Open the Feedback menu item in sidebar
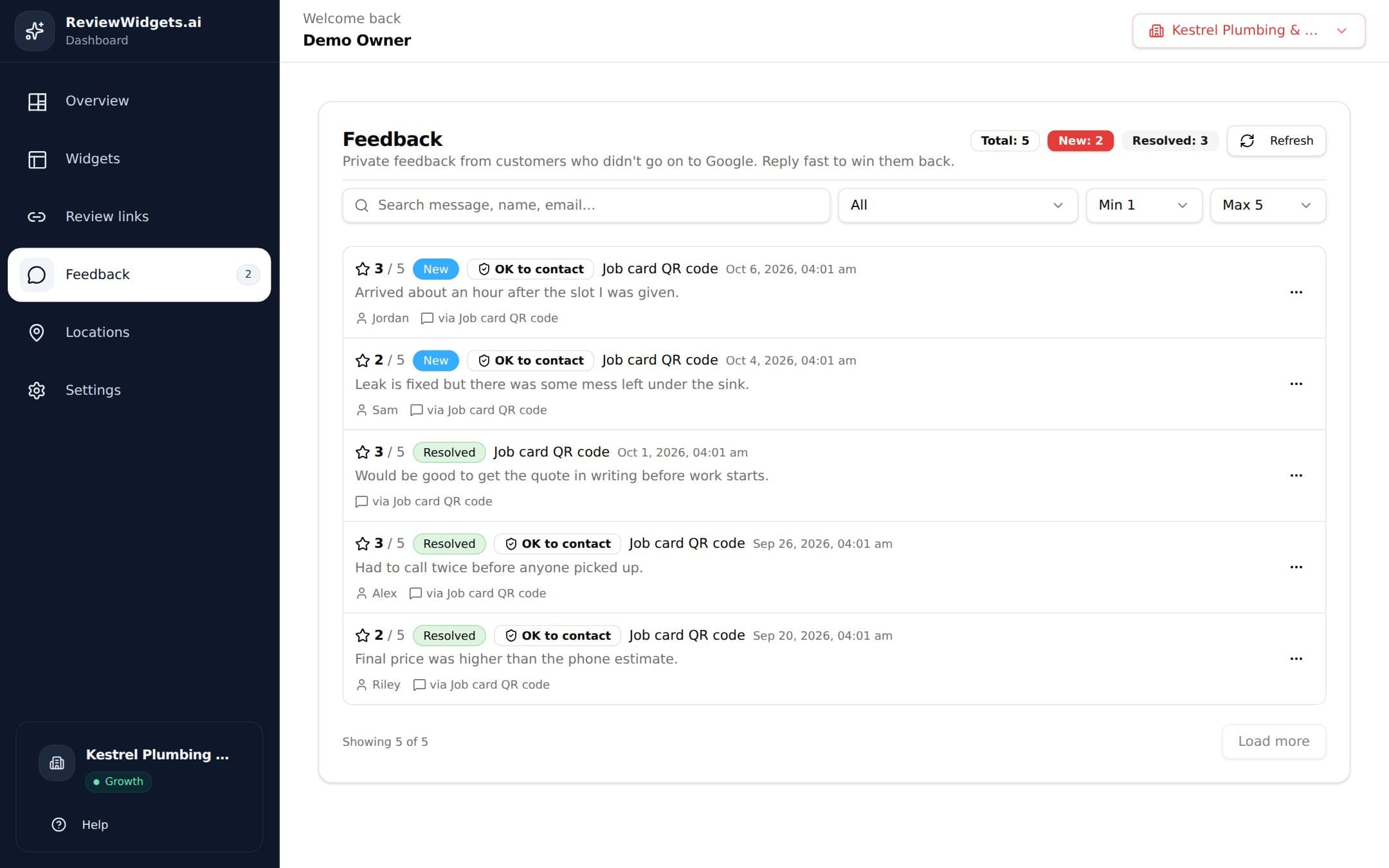The image size is (1389, 868). click(139, 275)
